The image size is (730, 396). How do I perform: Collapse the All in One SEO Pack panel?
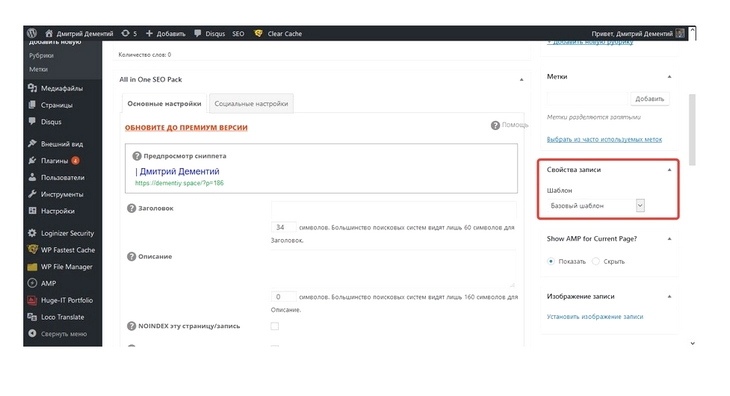[x=521, y=80]
